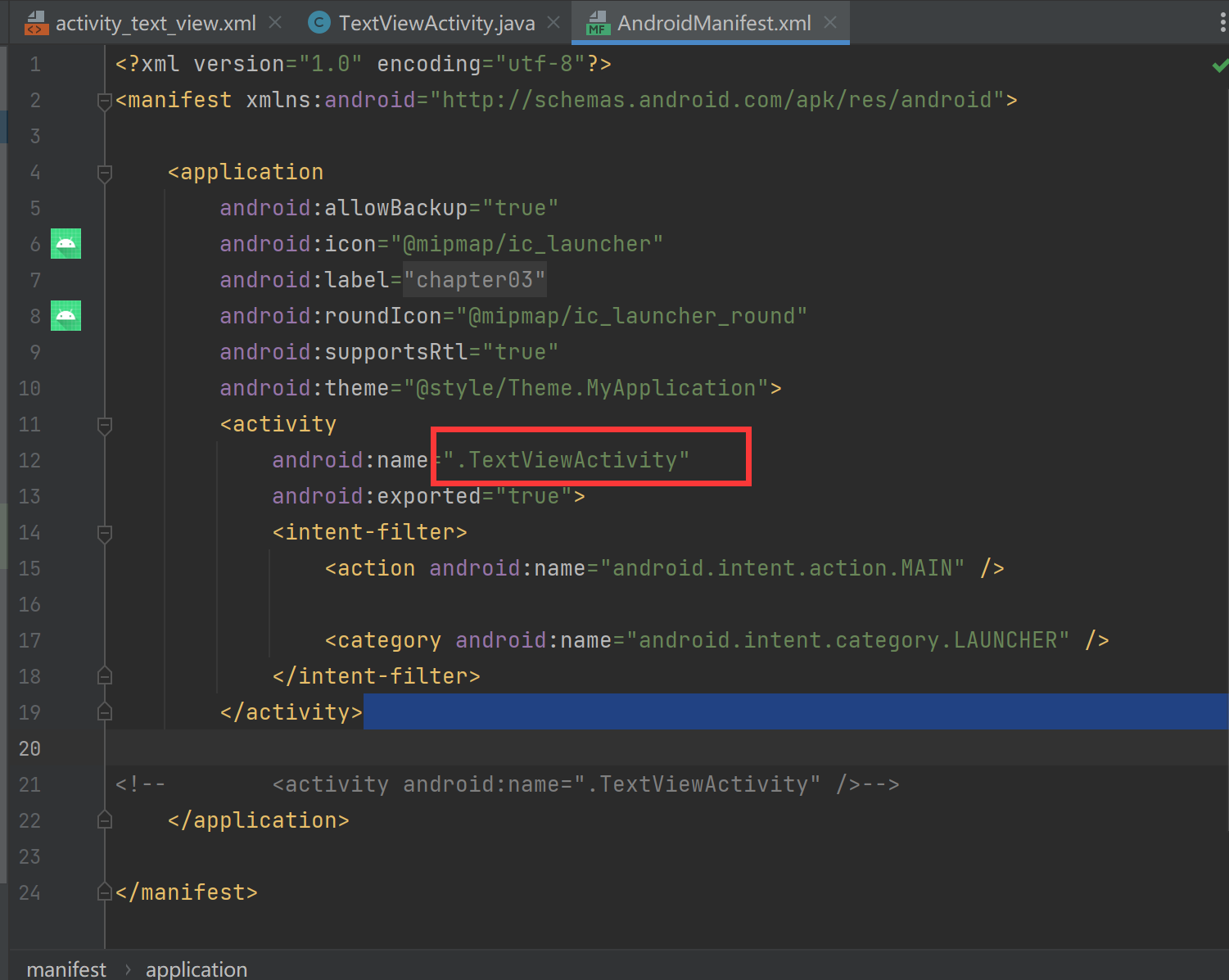Close the AndroidManifest.xml tab
This screenshot has width=1229, height=980.
click(830, 23)
